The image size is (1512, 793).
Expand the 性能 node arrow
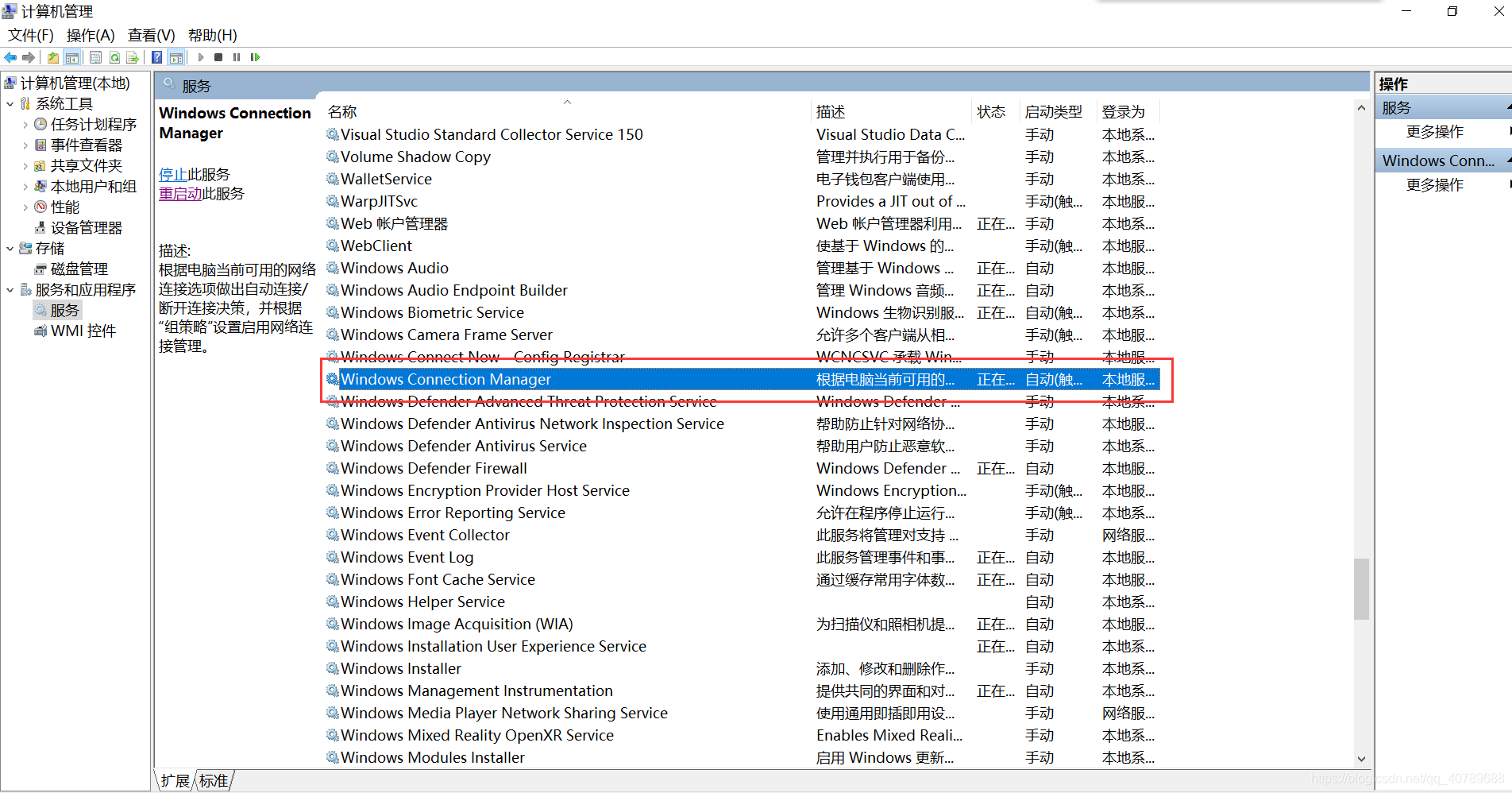[x=25, y=207]
